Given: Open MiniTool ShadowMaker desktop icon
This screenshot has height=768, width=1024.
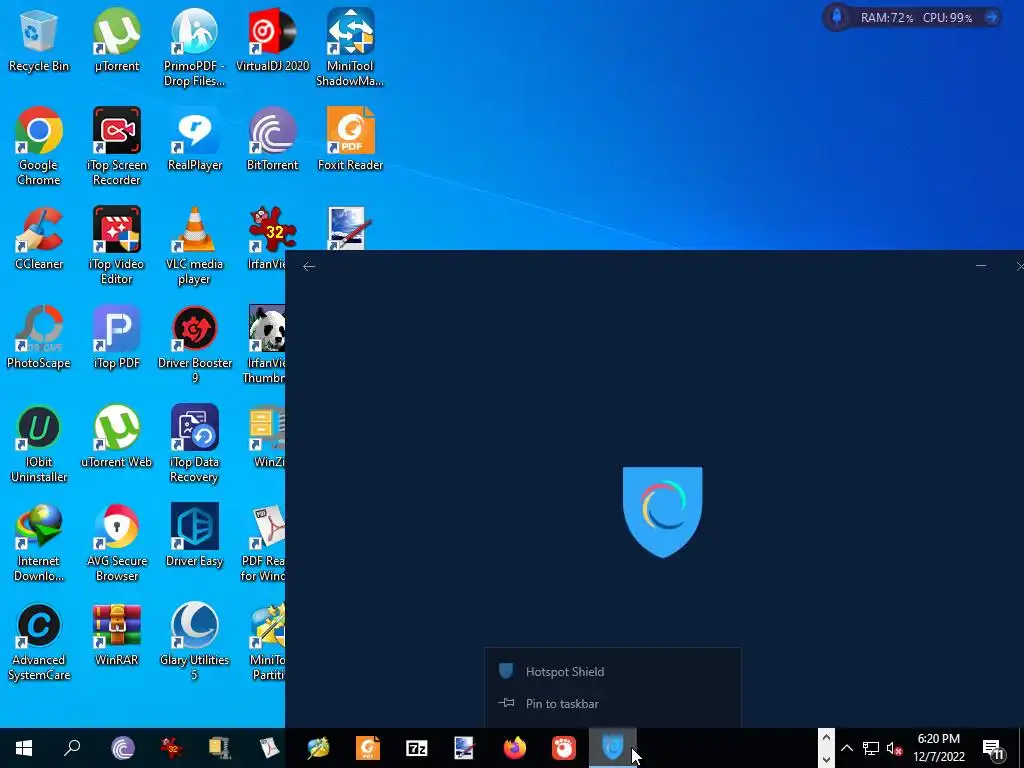Looking at the screenshot, I should click(350, 48).
